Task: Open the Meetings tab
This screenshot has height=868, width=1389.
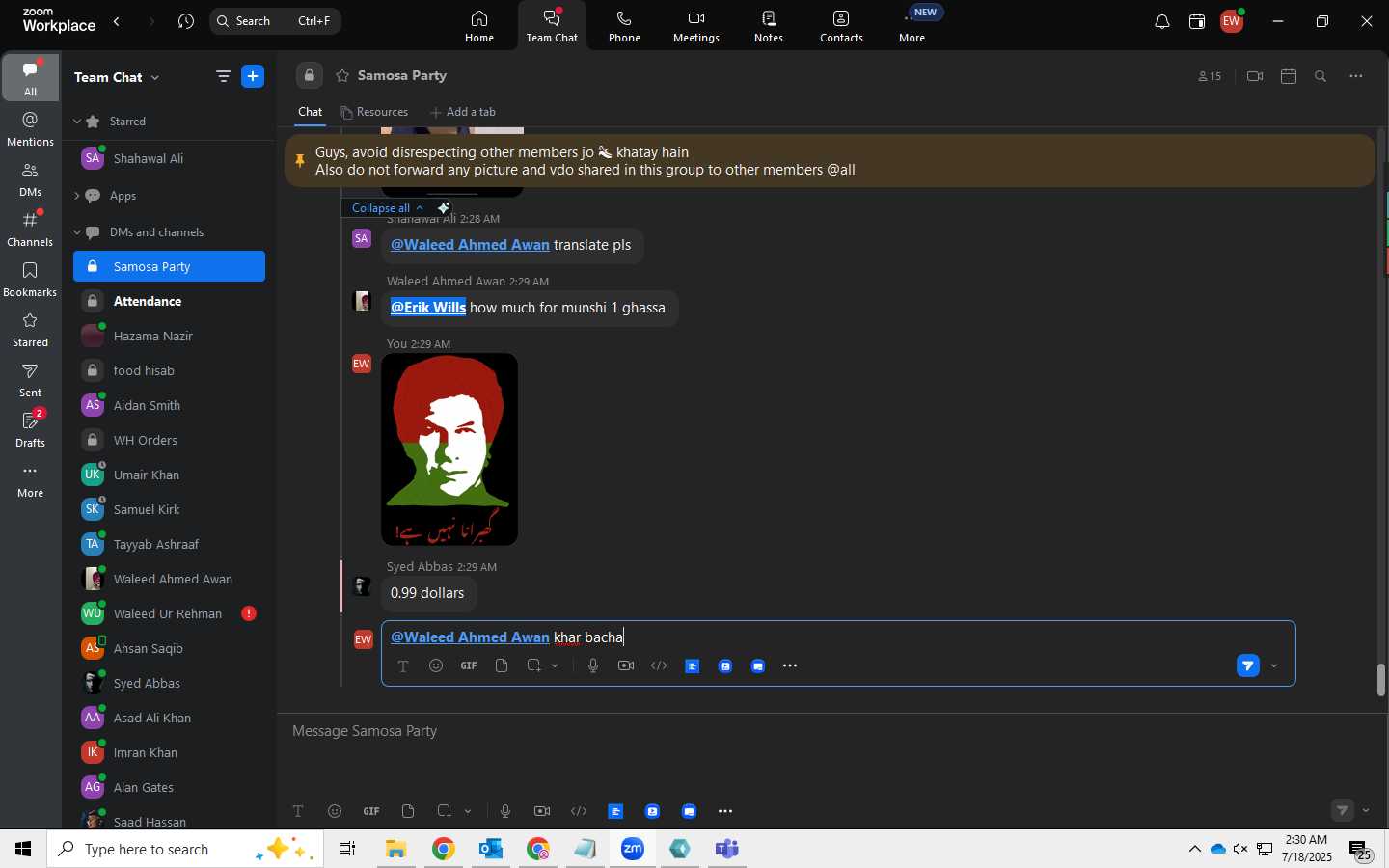Action: coord(696,26)
